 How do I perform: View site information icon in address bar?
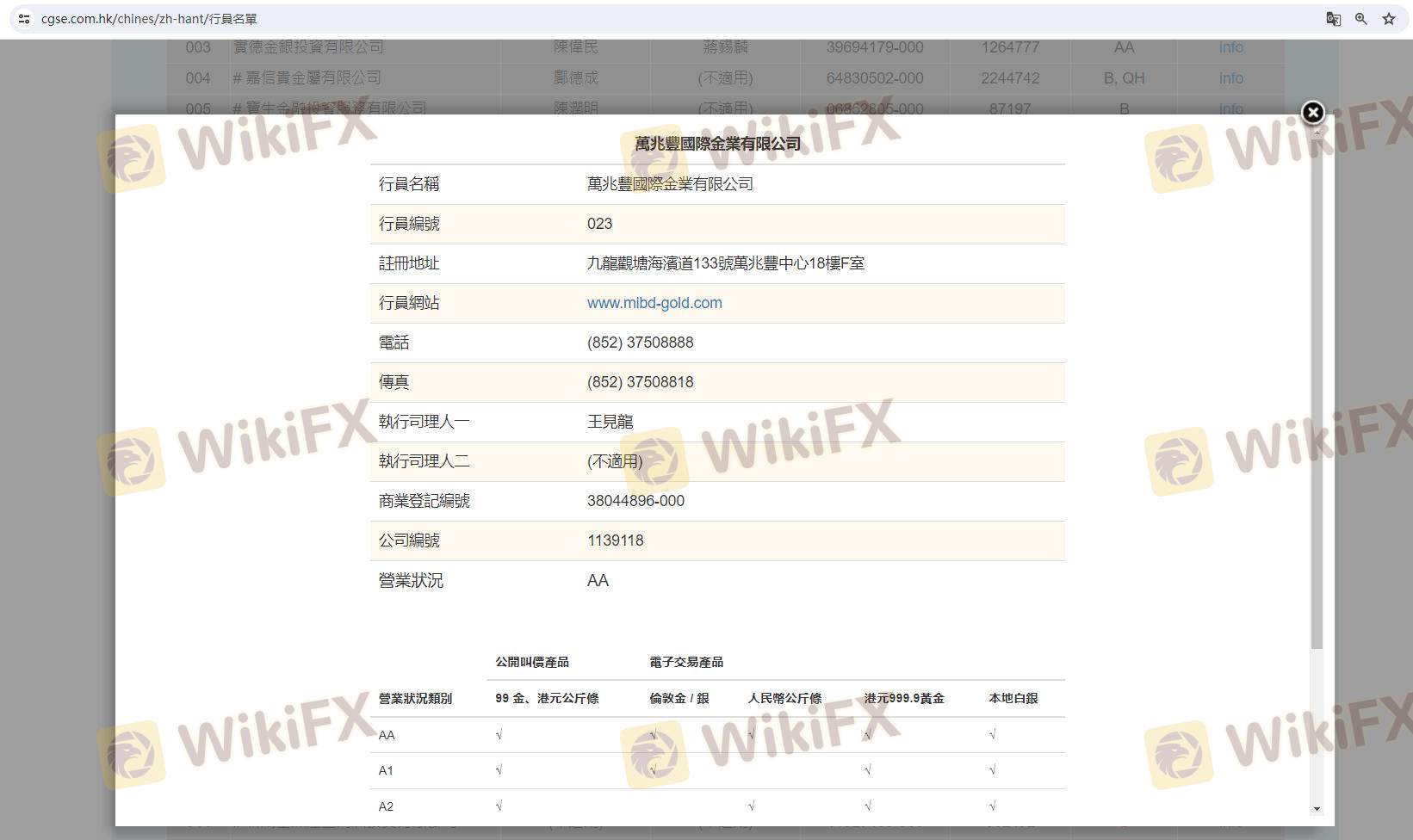pos(24,18)
